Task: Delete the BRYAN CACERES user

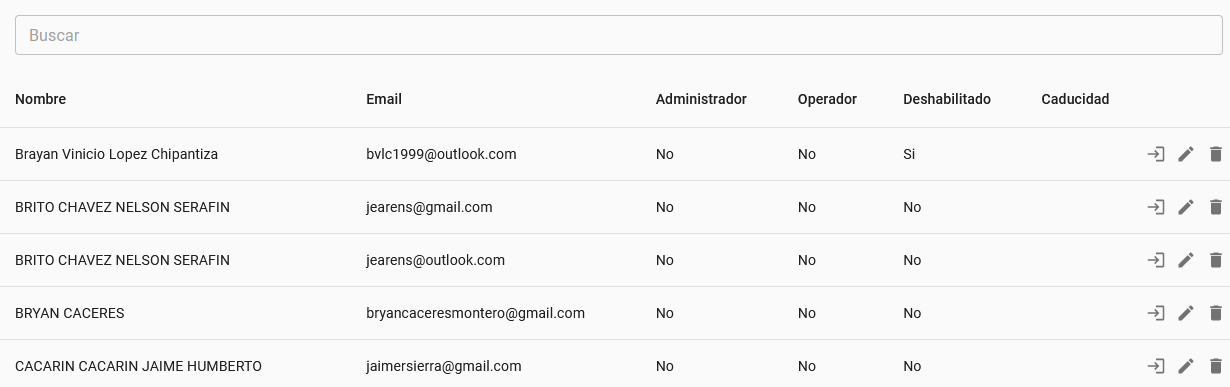Action: (1216, 313)
